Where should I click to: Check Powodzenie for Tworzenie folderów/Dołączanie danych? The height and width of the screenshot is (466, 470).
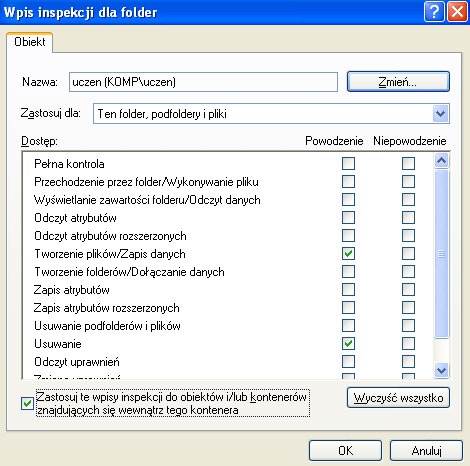pos(348,272)
